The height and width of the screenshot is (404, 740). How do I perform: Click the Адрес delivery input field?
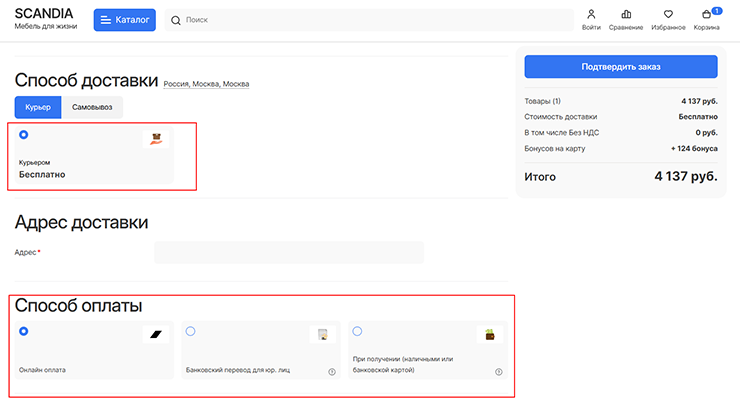(x=288, y=252)
